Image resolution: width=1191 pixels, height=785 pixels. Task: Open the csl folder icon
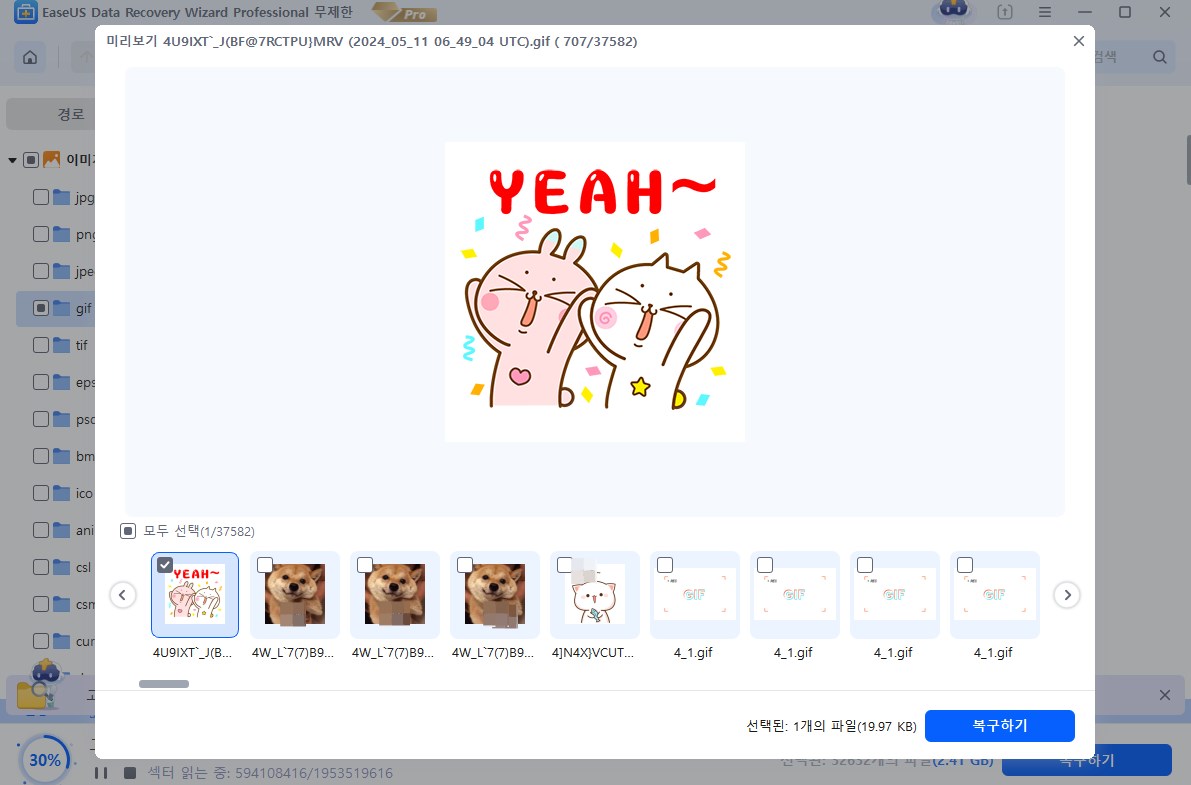[62, 567]
